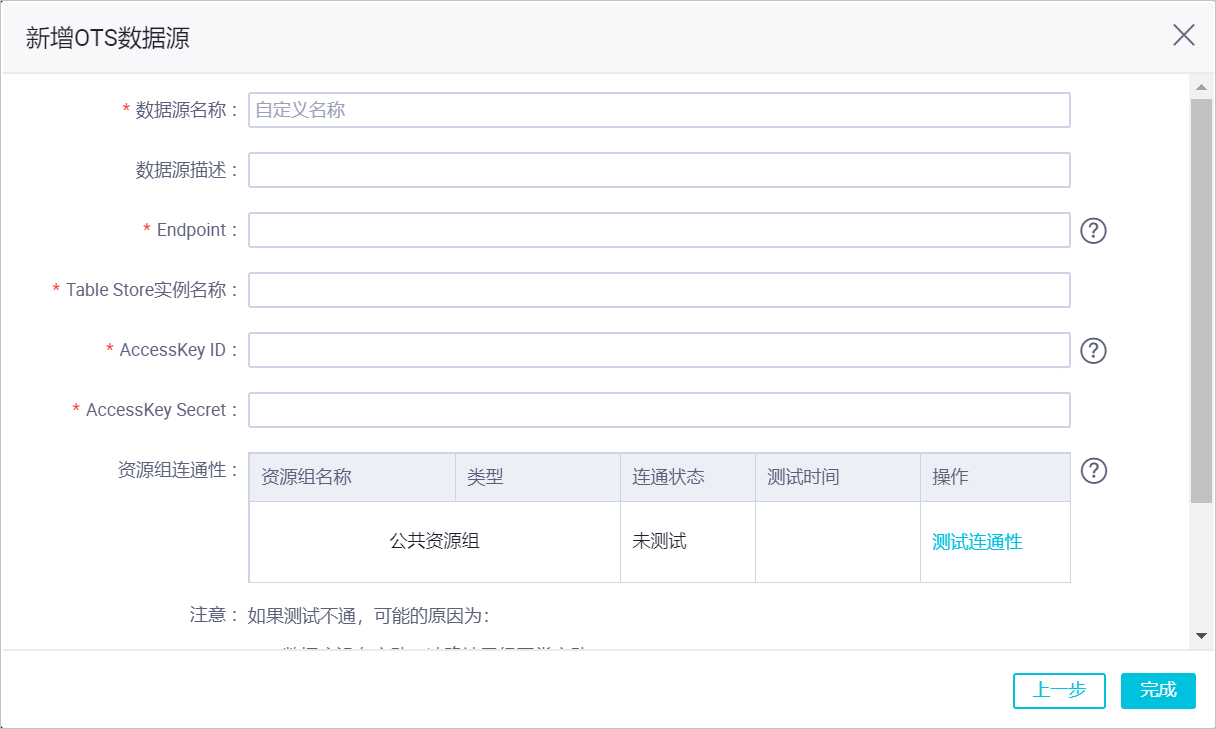Select the 未测试 status cell

pyautogui.click(x=688, y=542)
